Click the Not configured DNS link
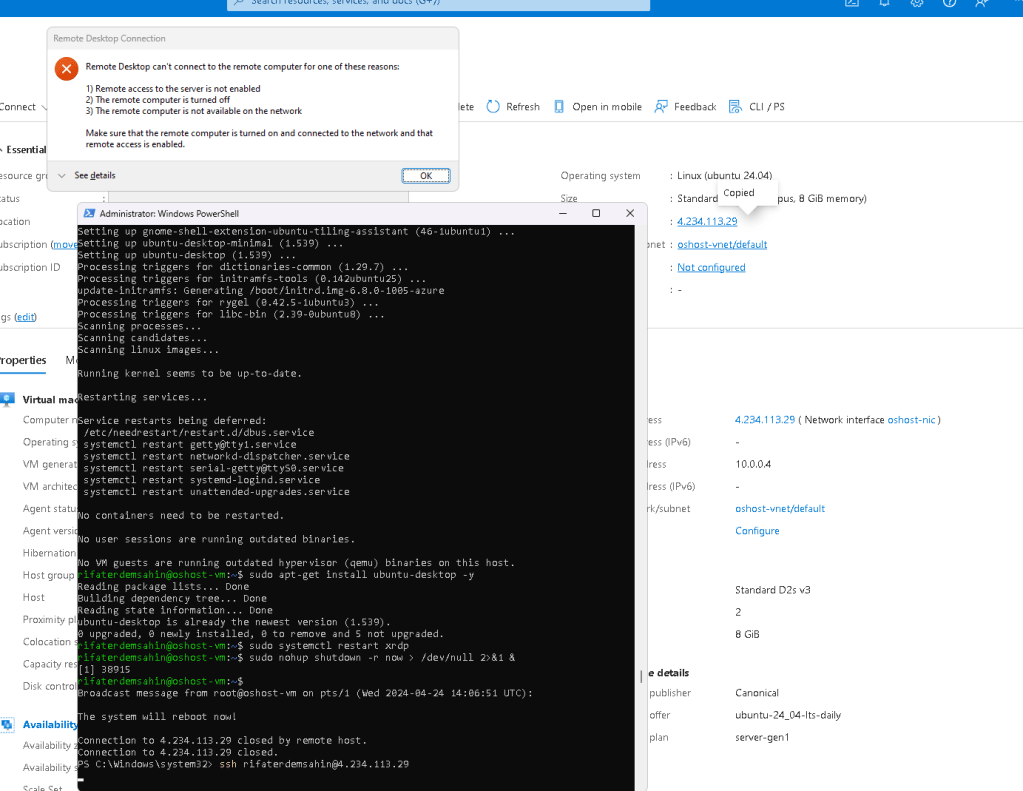This screenshot has width=1023, height=791. 711,267
